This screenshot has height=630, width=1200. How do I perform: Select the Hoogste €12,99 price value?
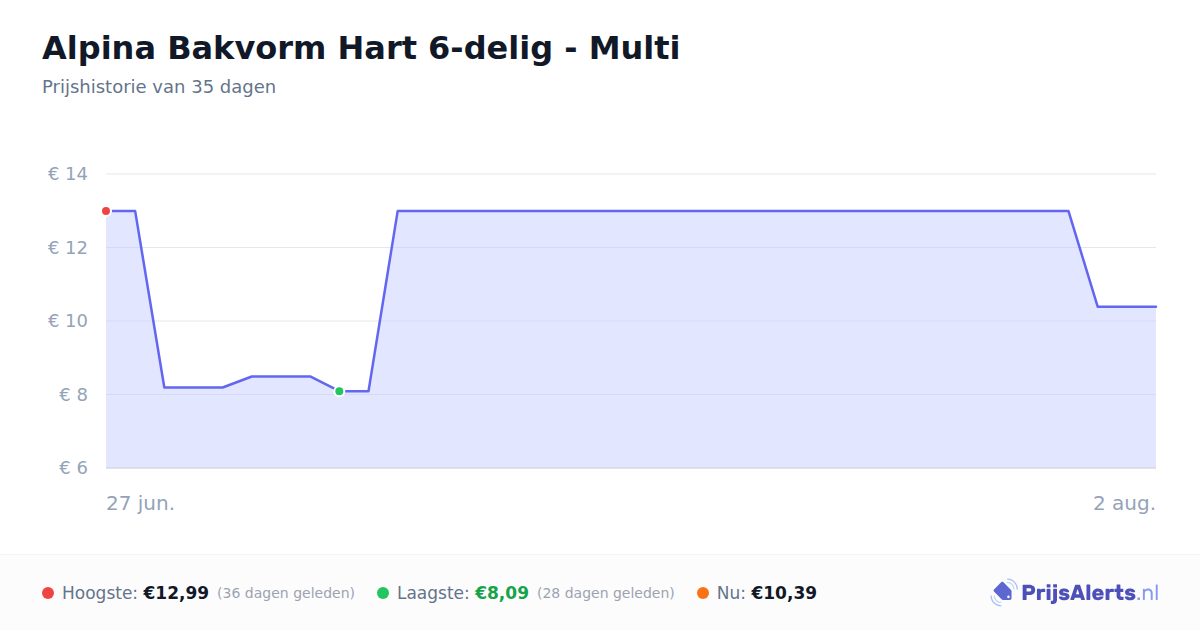pyautogui.click(x=176, y=593)
